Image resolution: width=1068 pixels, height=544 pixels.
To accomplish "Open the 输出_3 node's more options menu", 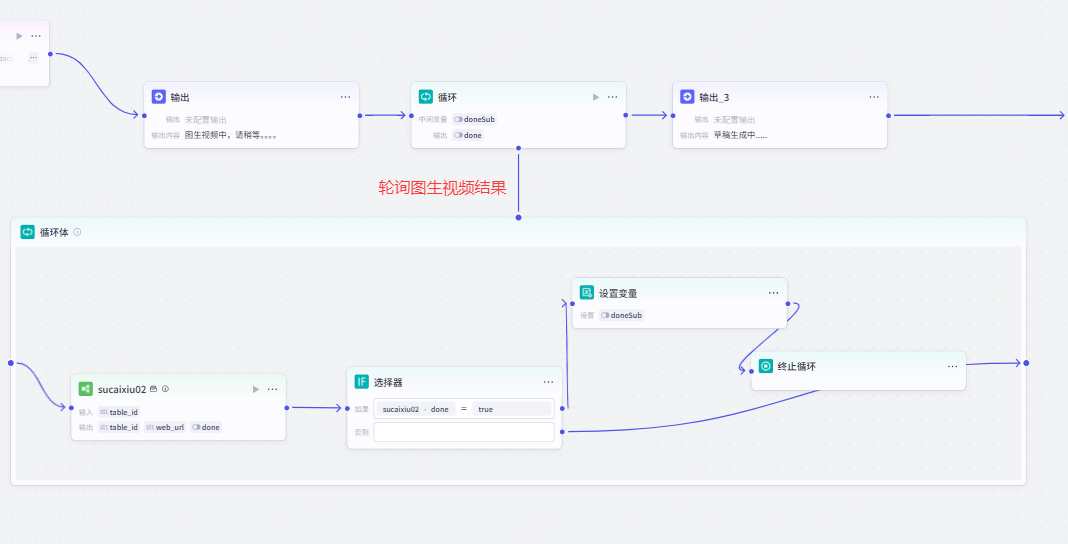I will (x=874, y=97).
